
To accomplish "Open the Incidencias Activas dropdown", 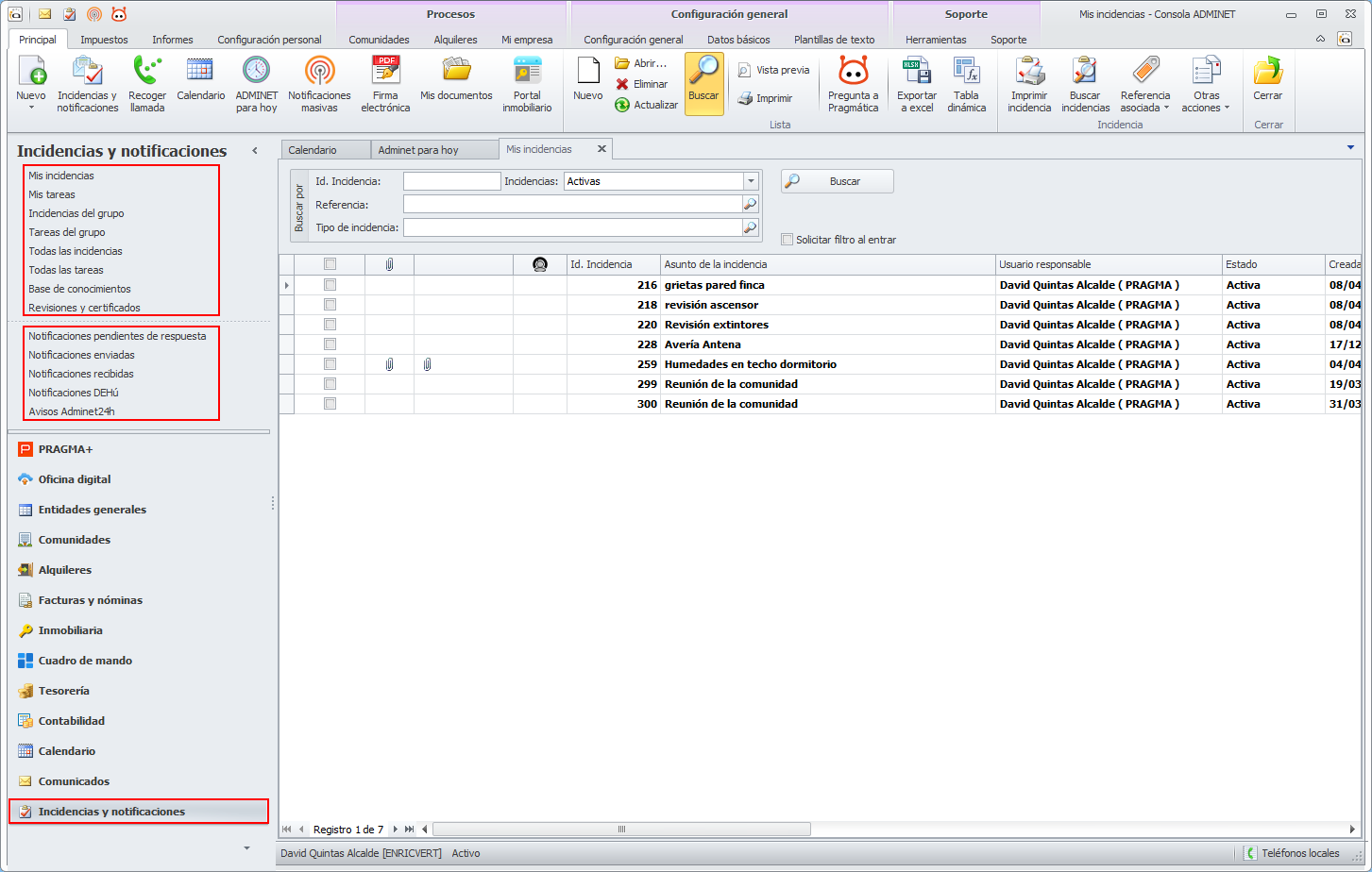I will pos(751,181).
